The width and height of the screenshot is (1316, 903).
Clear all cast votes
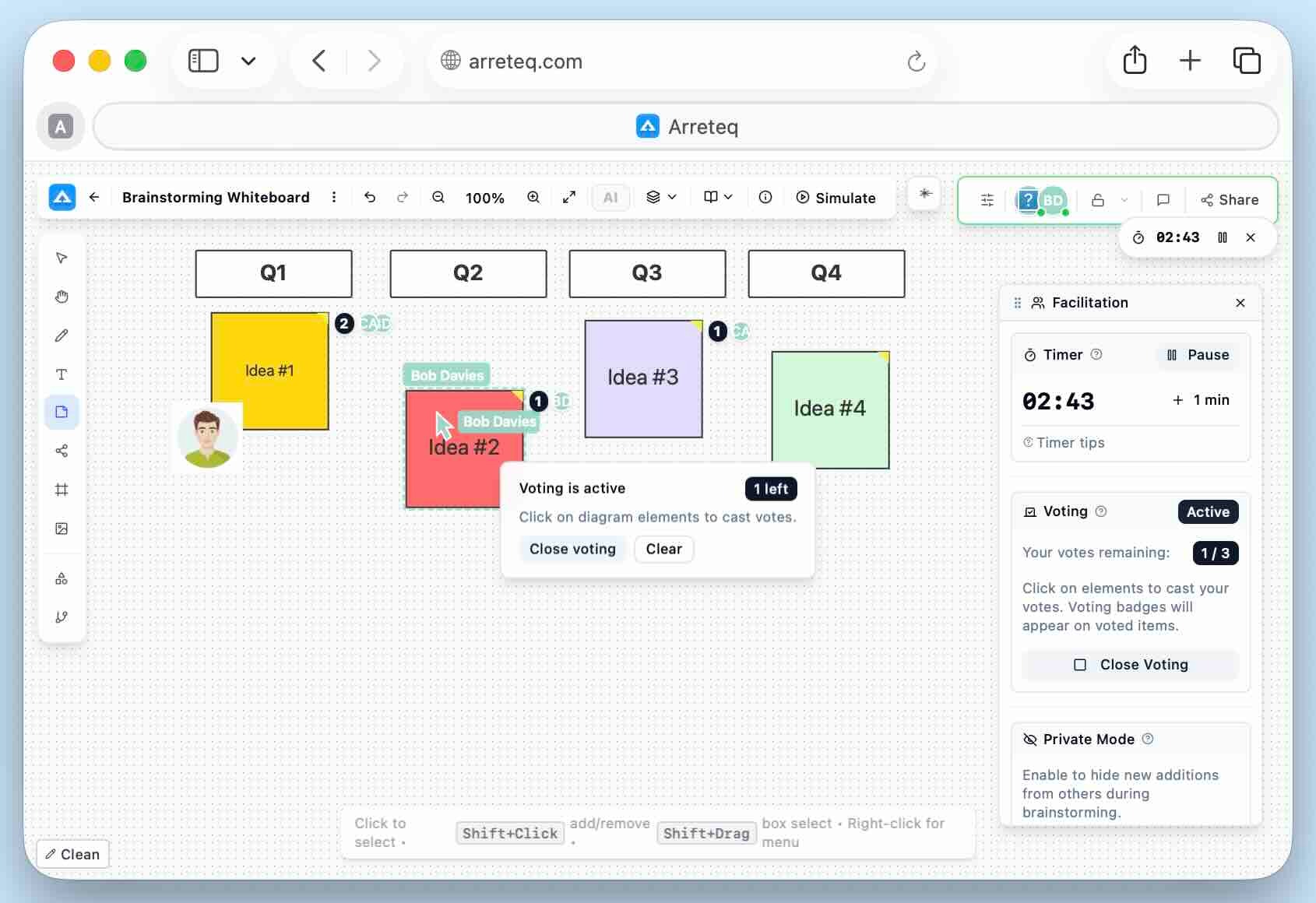point(663,549)
